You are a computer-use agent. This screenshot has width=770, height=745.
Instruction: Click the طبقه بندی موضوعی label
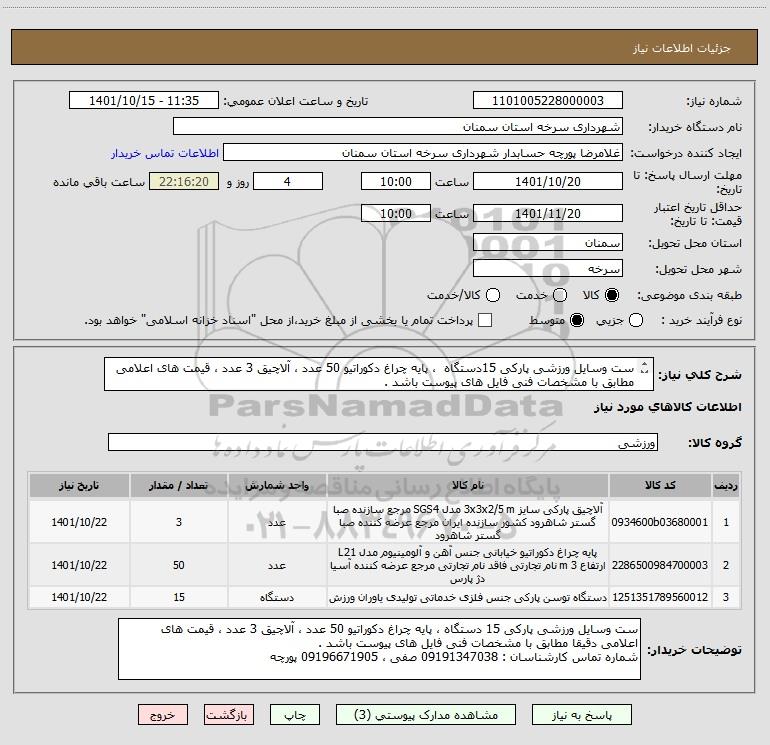coord(689,295)
